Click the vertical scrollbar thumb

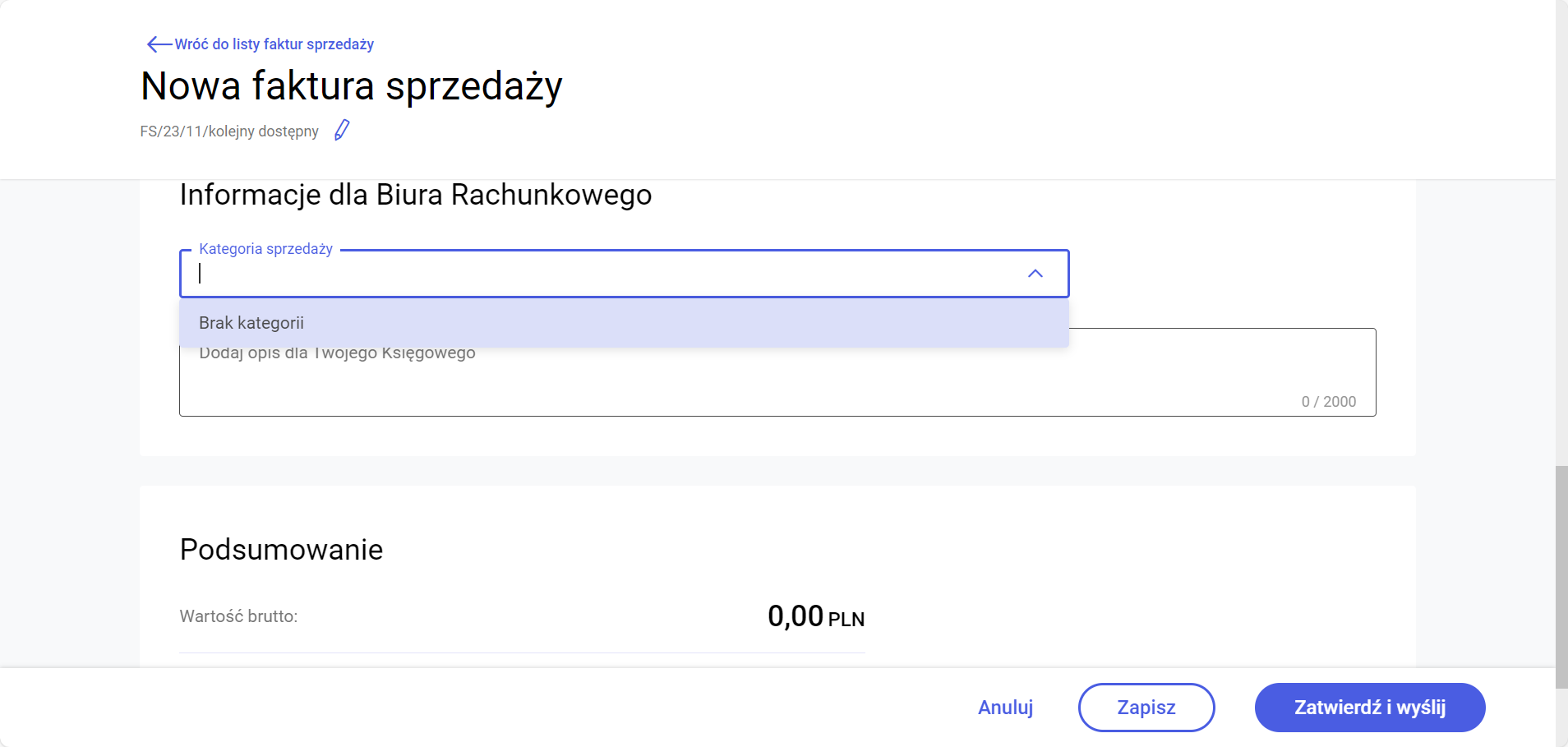[1561, 575]
